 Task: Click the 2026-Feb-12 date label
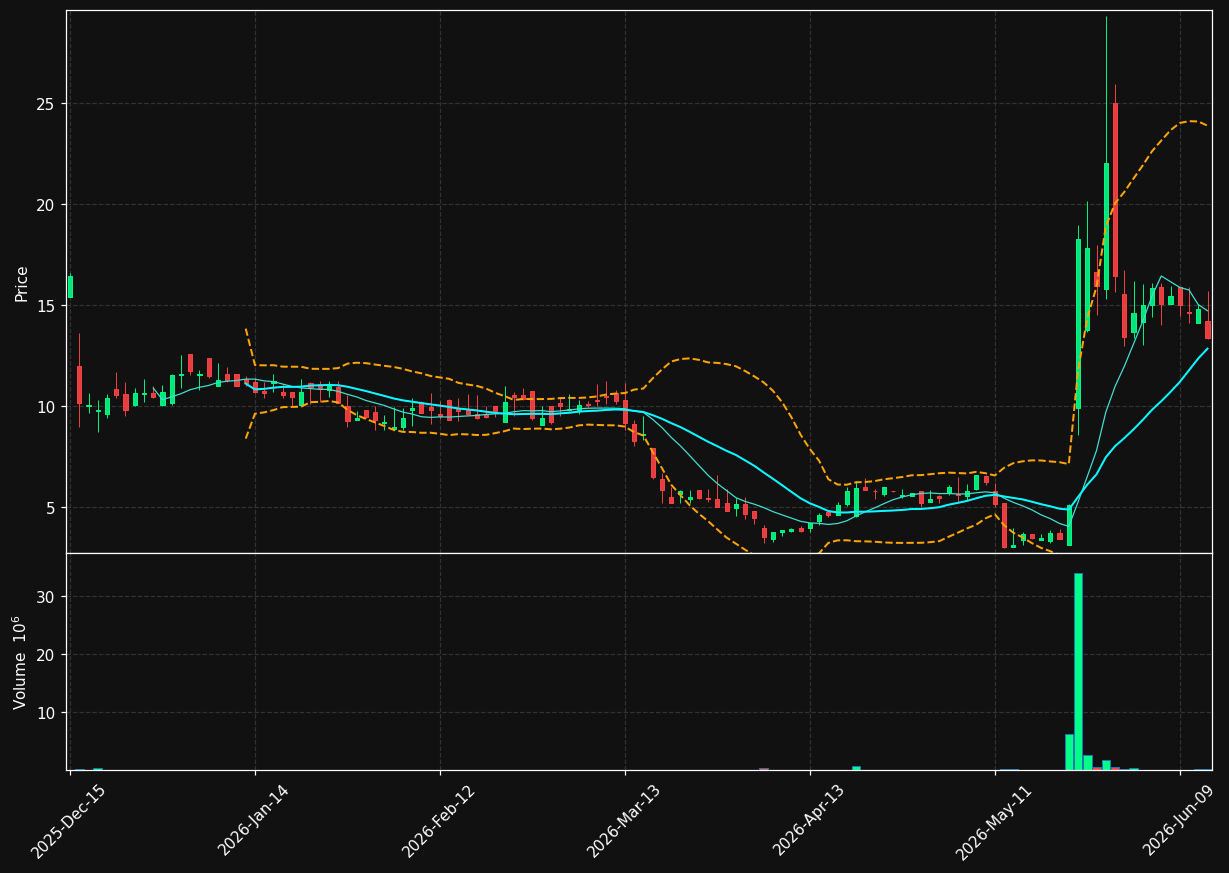coord(438,822)
